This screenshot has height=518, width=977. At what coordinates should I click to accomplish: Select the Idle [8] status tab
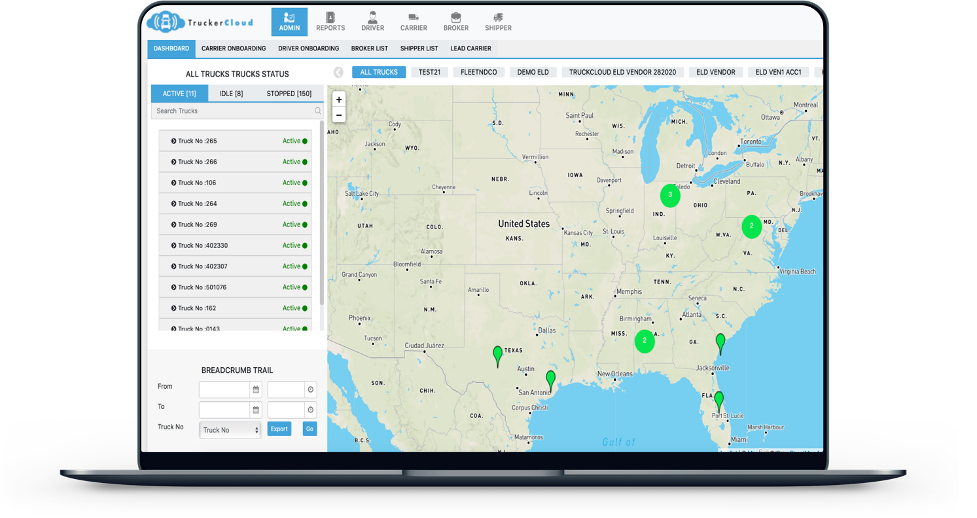point(231,94)
